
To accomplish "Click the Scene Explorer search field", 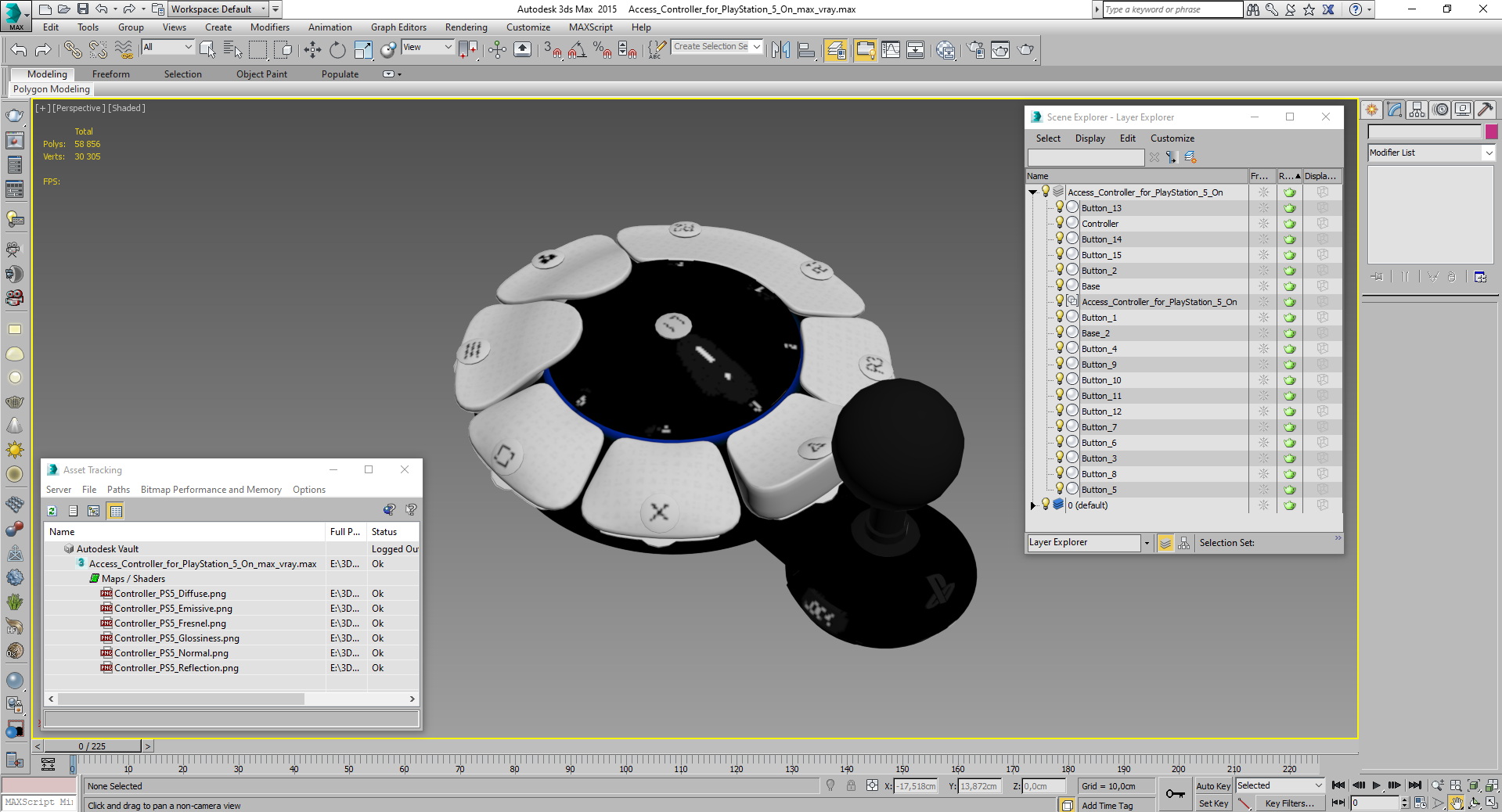I will (1086, 157).
